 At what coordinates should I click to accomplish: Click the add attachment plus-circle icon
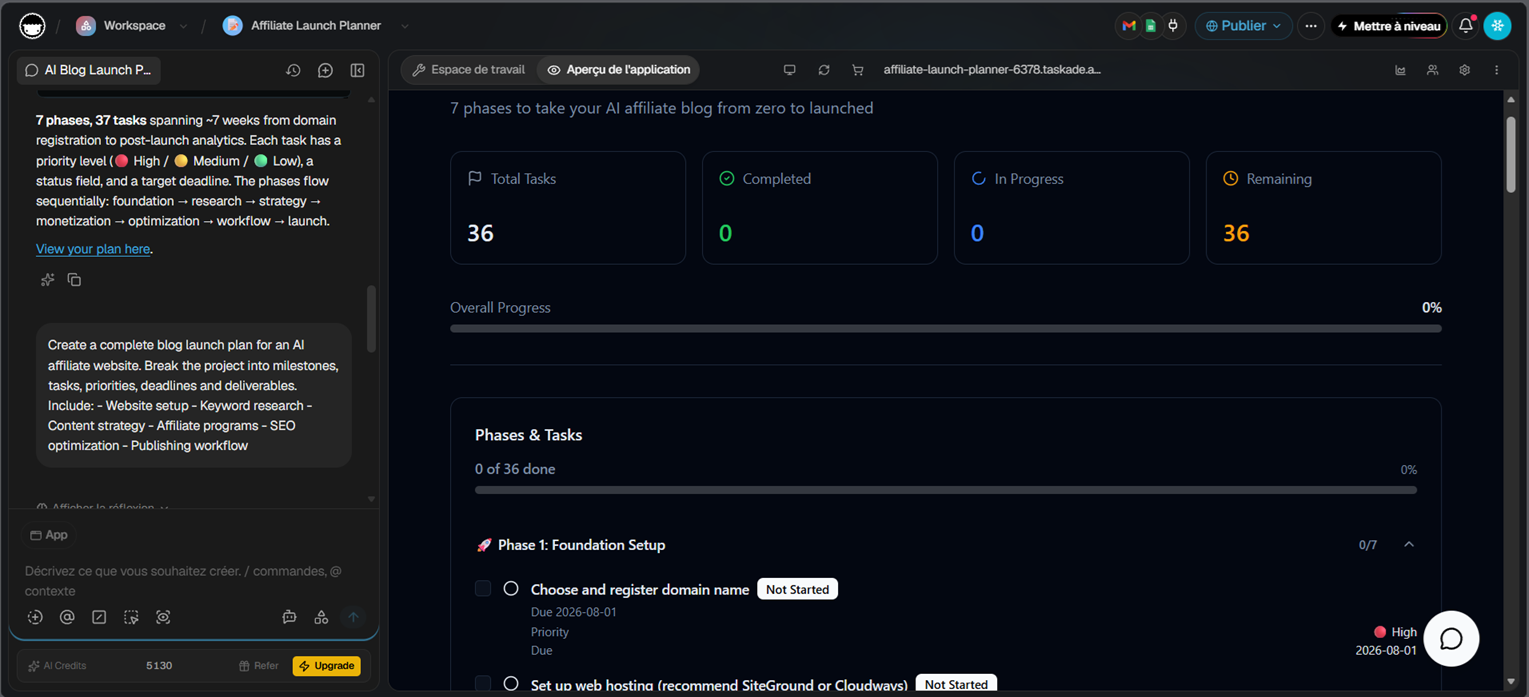pyautogui.click(x=35, y=617)
